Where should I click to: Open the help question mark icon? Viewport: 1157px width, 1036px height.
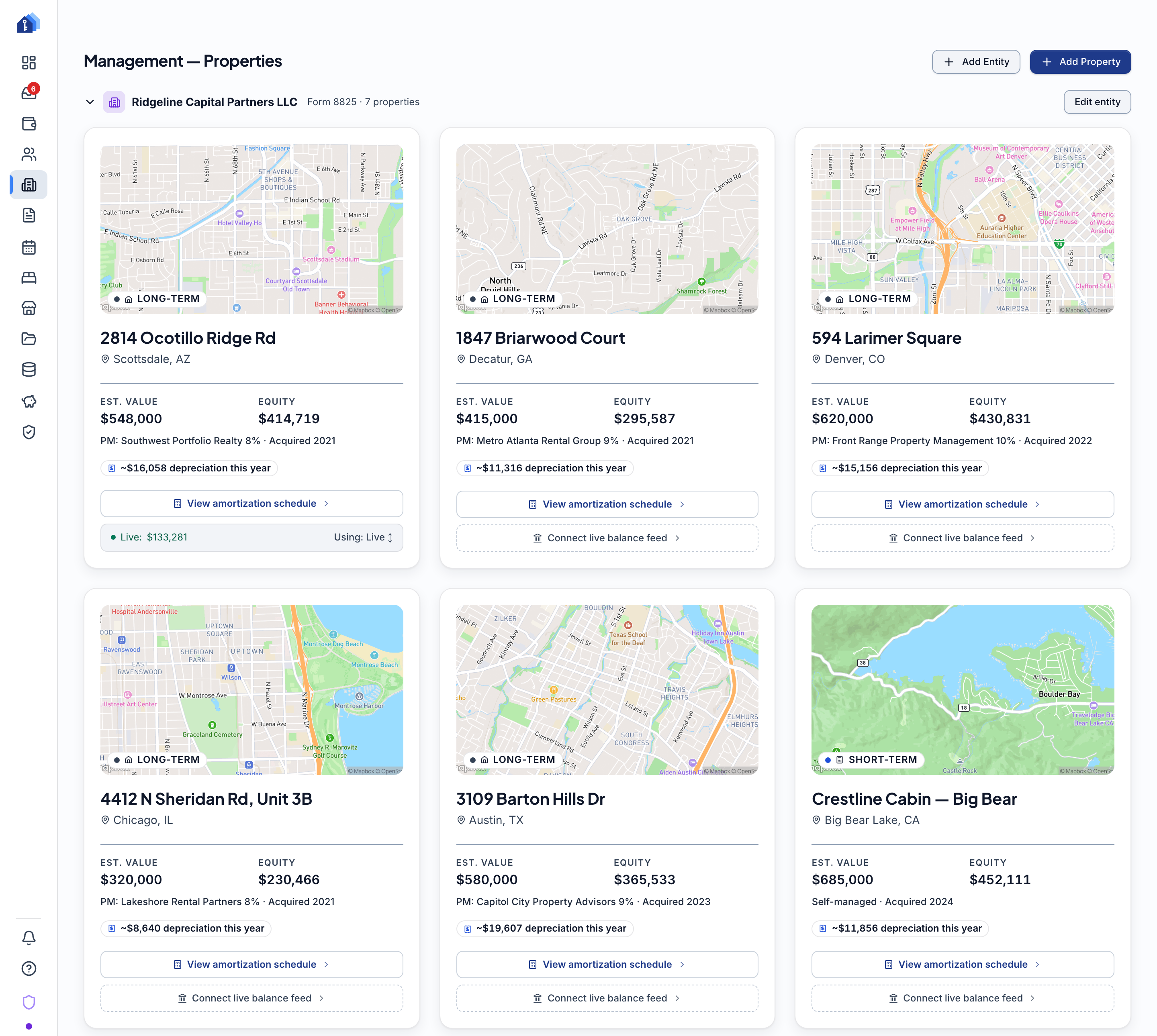coord(29,968)
